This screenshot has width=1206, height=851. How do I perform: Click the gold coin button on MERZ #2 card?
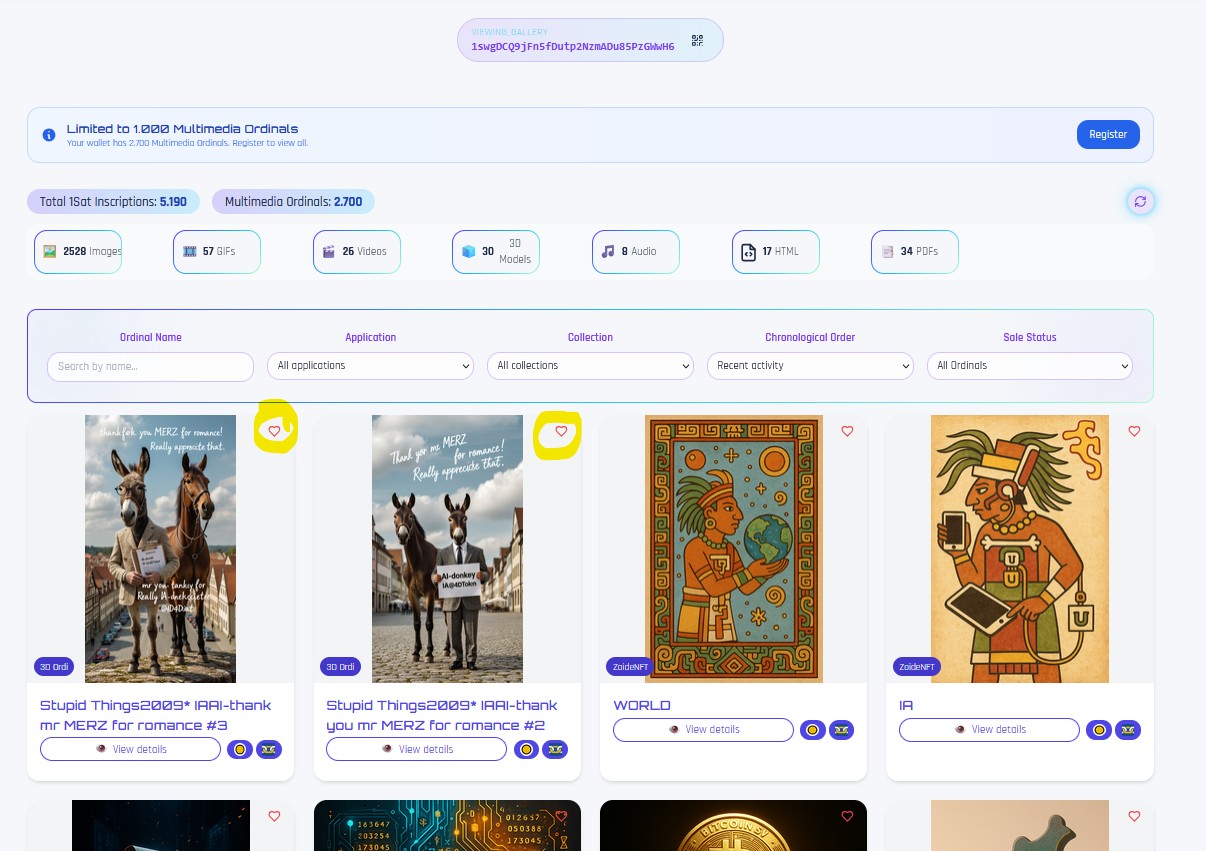[x=526, y=749]
